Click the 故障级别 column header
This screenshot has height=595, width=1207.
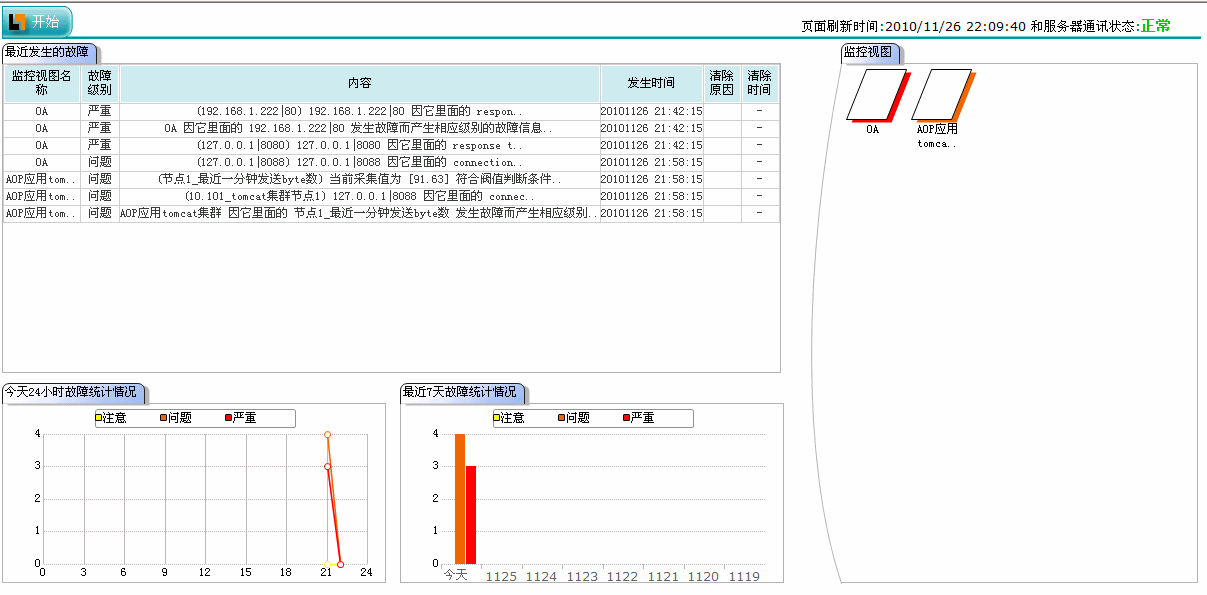(x=100, y=83)
